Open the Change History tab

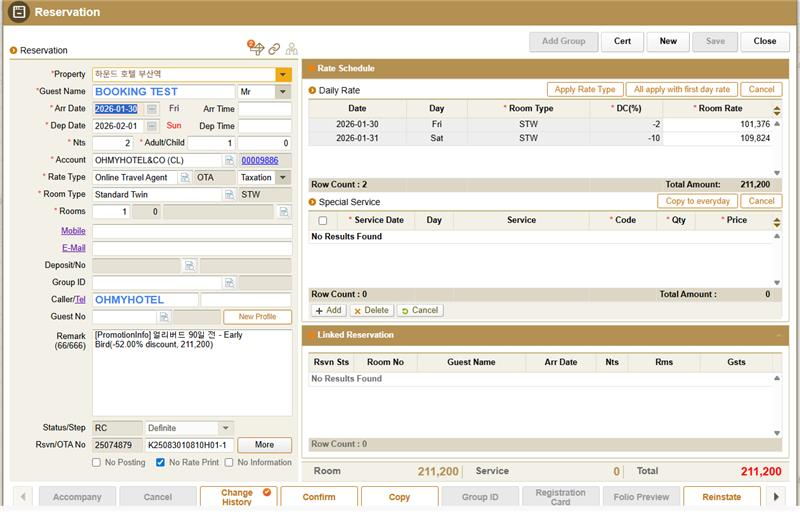238,497
